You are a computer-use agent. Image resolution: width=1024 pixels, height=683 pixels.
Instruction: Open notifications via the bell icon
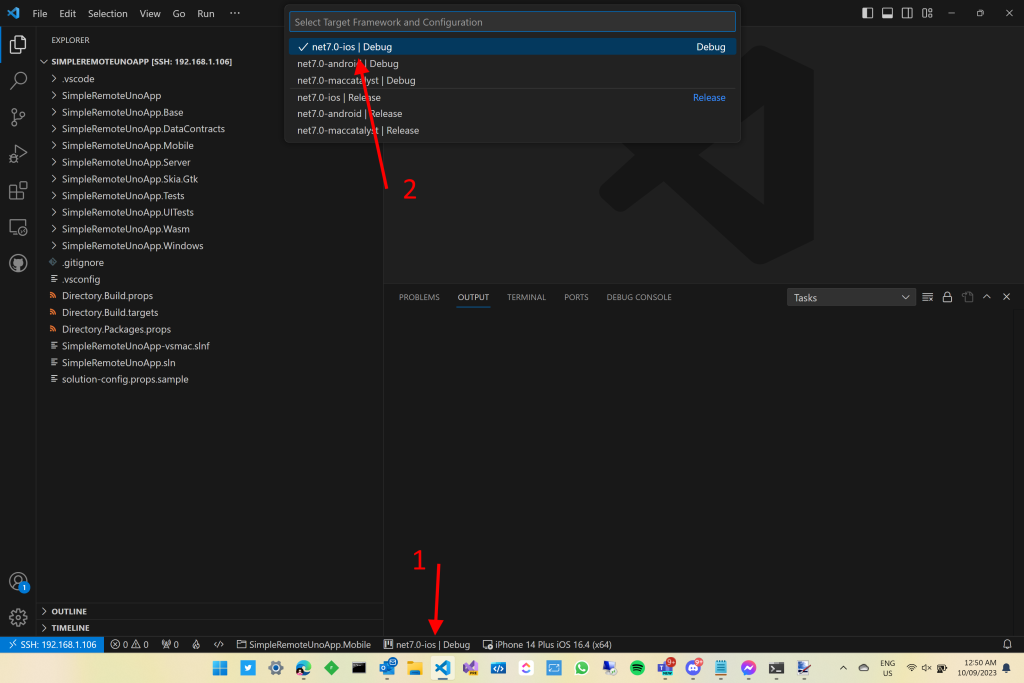(x=1006, y=644)
